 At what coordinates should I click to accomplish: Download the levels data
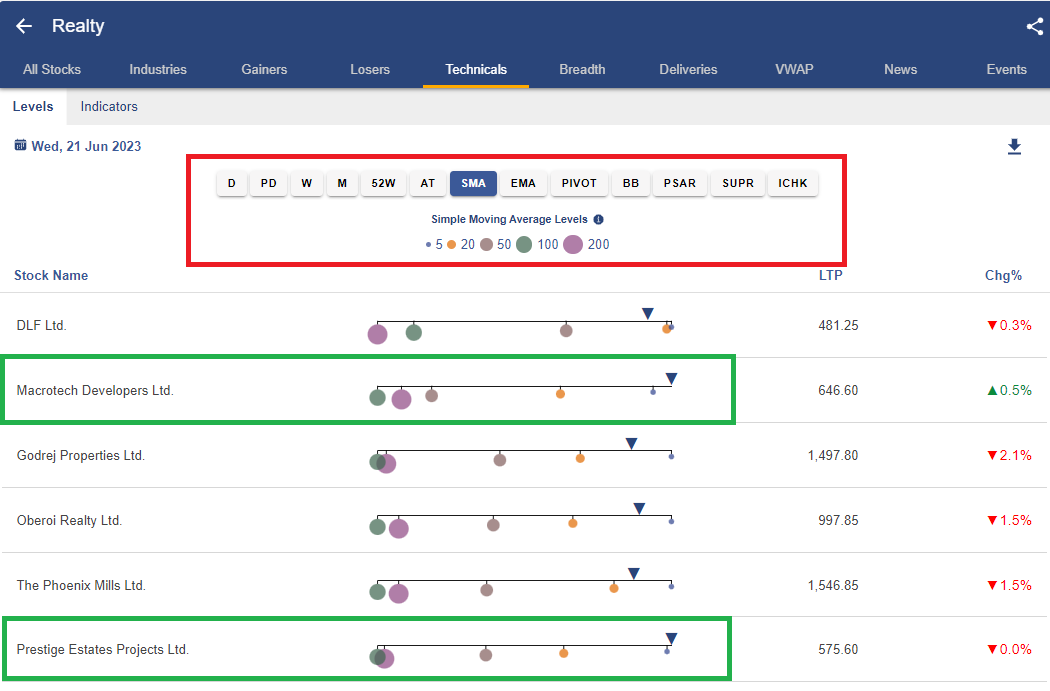click(1015, 147)
